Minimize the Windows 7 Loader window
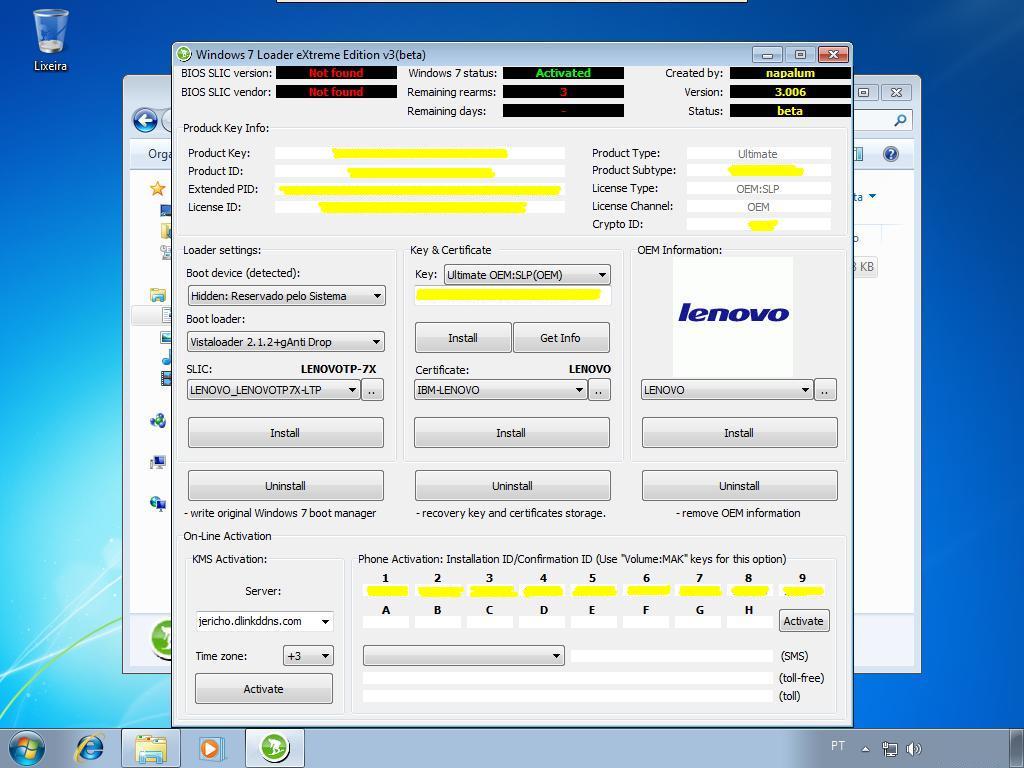 click(767, 55)
